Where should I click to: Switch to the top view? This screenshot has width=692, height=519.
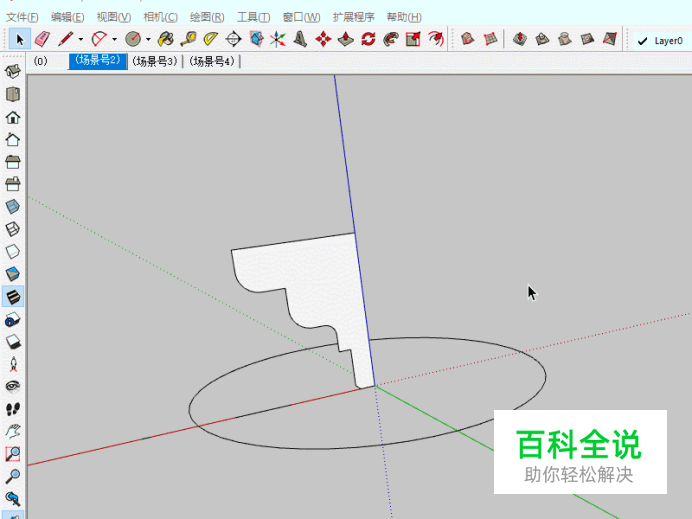pyautogui.click(x=13, y=94)
